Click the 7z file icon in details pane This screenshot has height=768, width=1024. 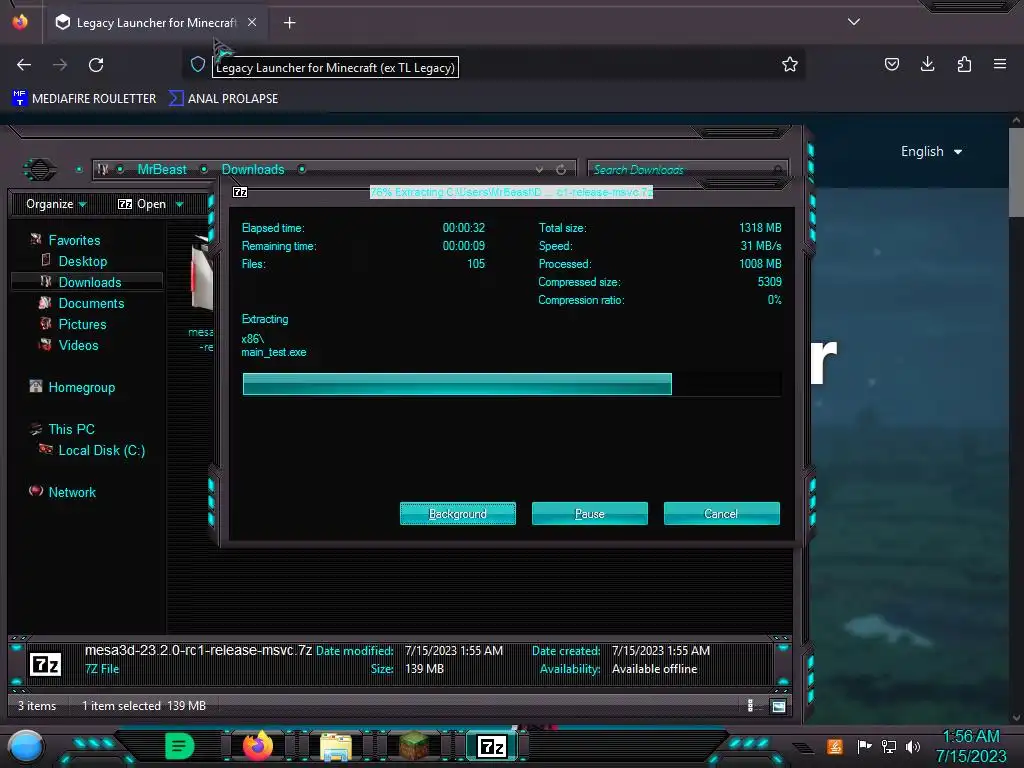pyautogui.click(x=46, y=665)
